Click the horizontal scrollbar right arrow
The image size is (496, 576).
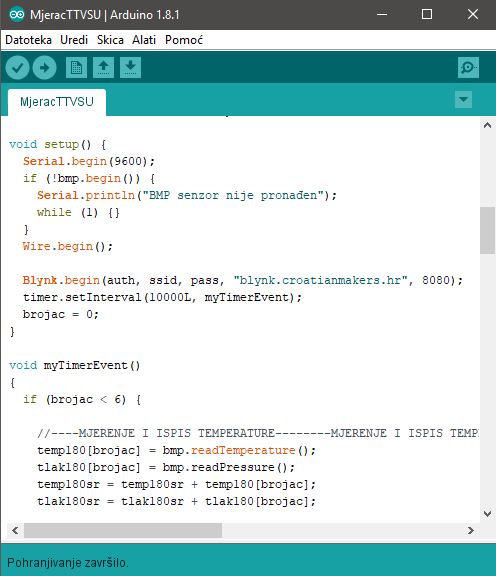pos(471,530)
